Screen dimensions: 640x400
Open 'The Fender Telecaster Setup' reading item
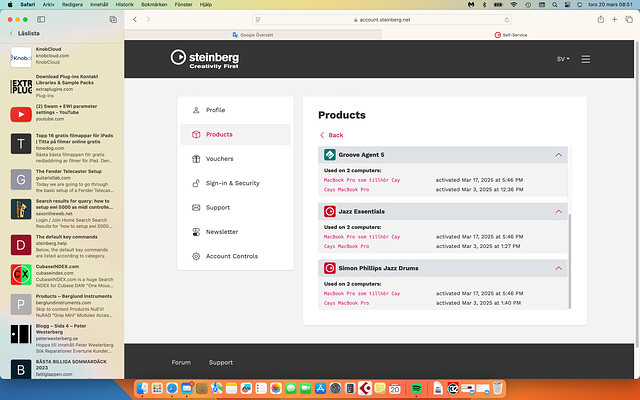click(x=62, y=181)
